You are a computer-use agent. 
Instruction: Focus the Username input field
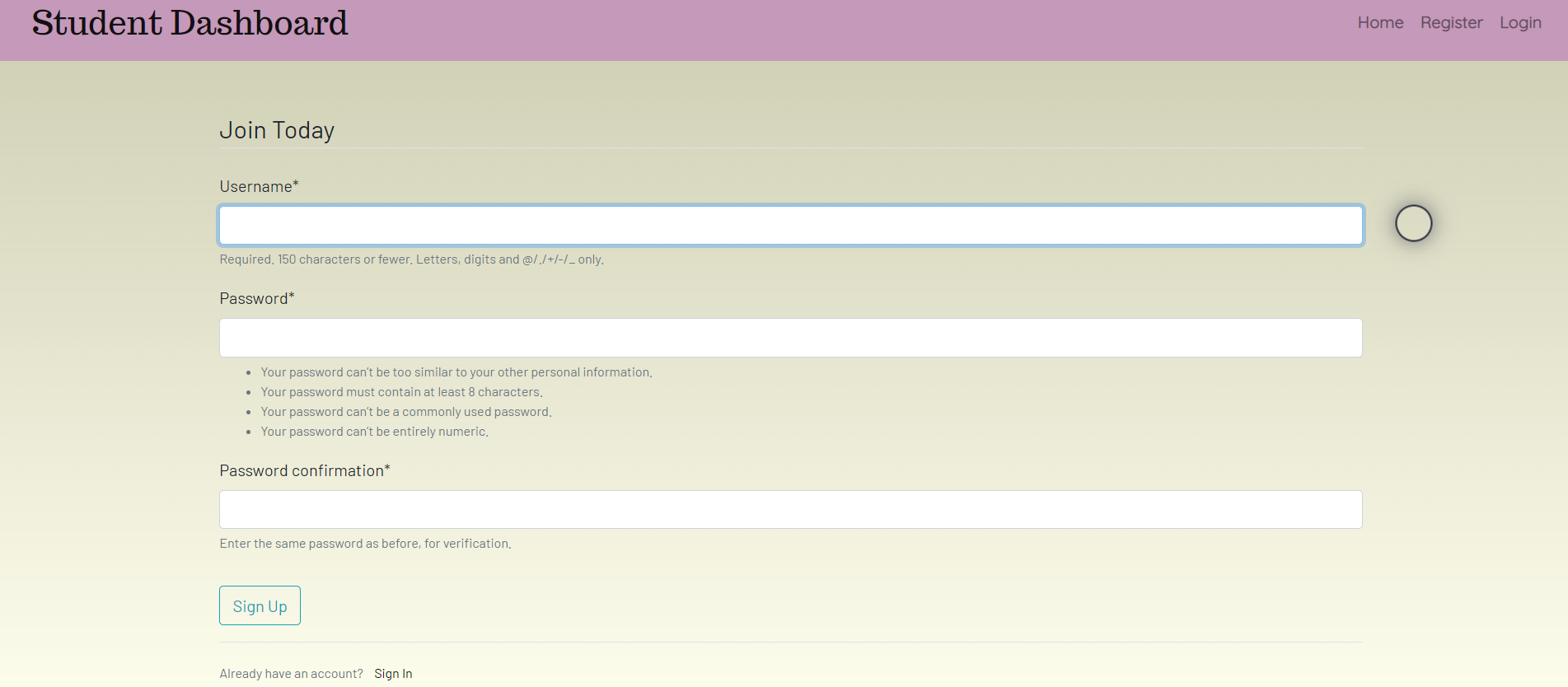tap(791, 226)
